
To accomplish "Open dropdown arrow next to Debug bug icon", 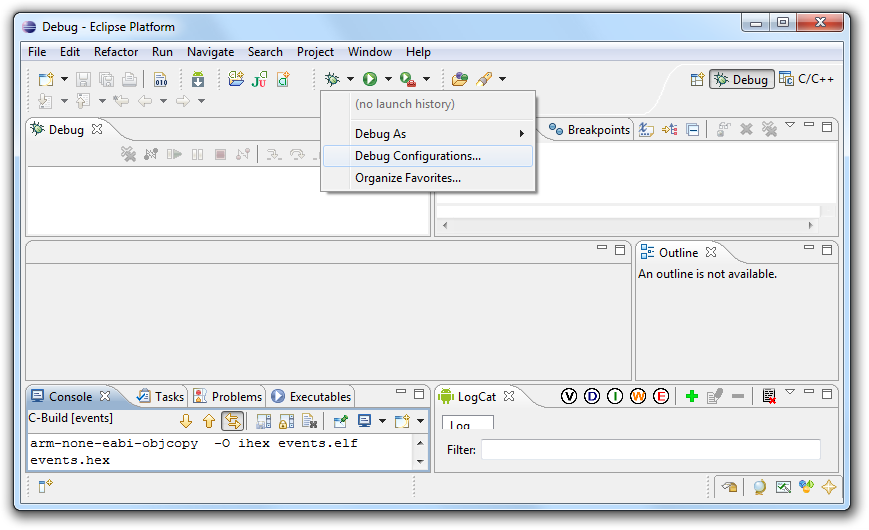I will [350, 79].
